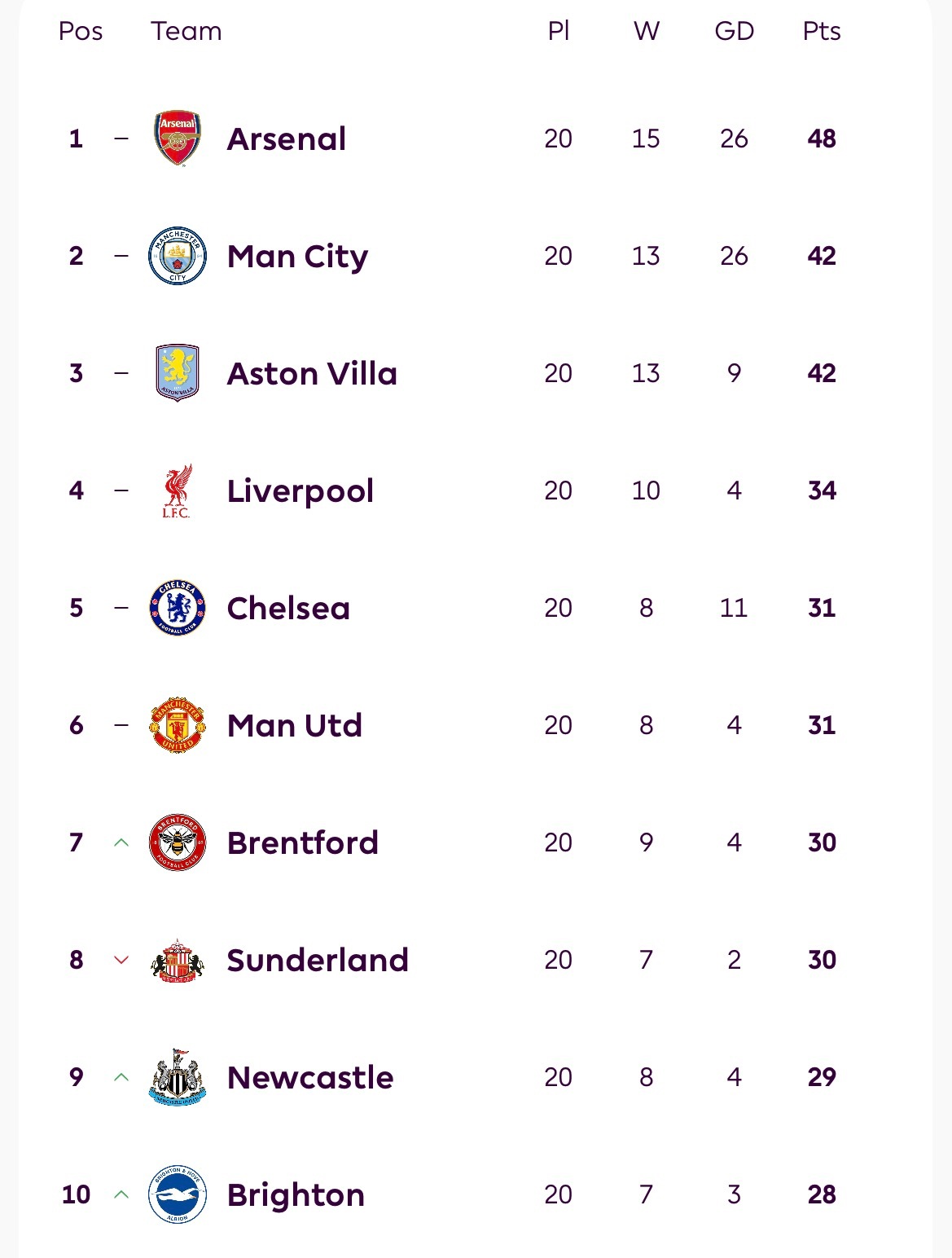Click the Chelsea club badge

(178, 608)
